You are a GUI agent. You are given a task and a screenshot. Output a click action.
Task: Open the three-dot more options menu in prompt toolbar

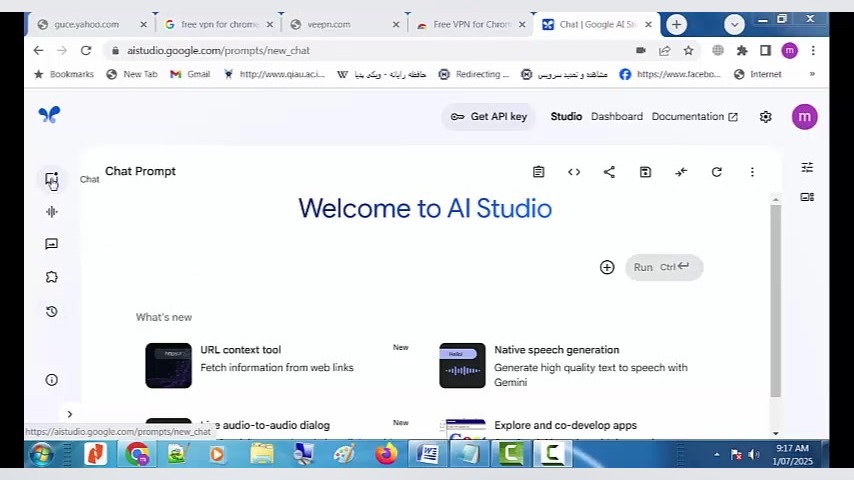752,172
